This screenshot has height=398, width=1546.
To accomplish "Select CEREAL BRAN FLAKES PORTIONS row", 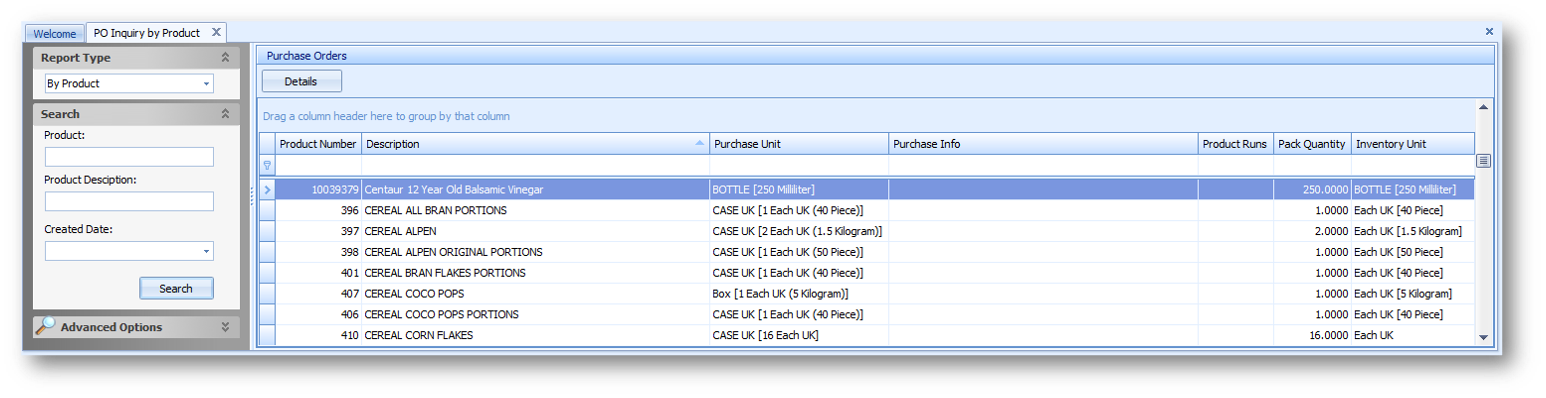I will 867,273.
